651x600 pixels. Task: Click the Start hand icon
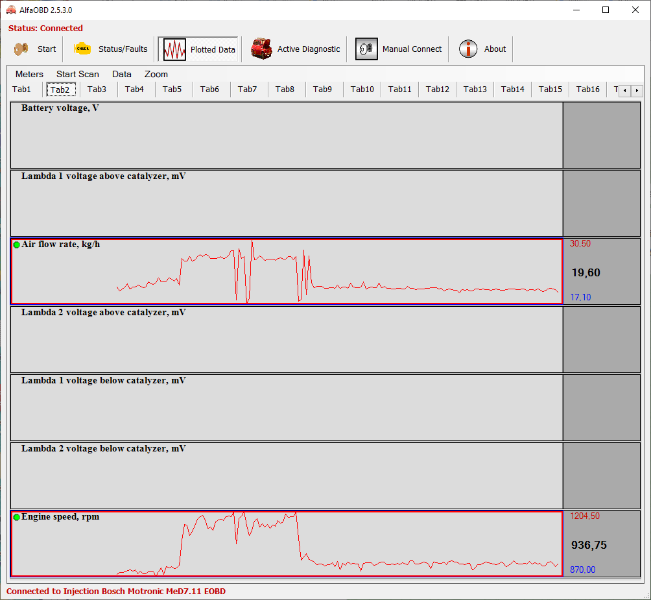(x=21, y=49)
